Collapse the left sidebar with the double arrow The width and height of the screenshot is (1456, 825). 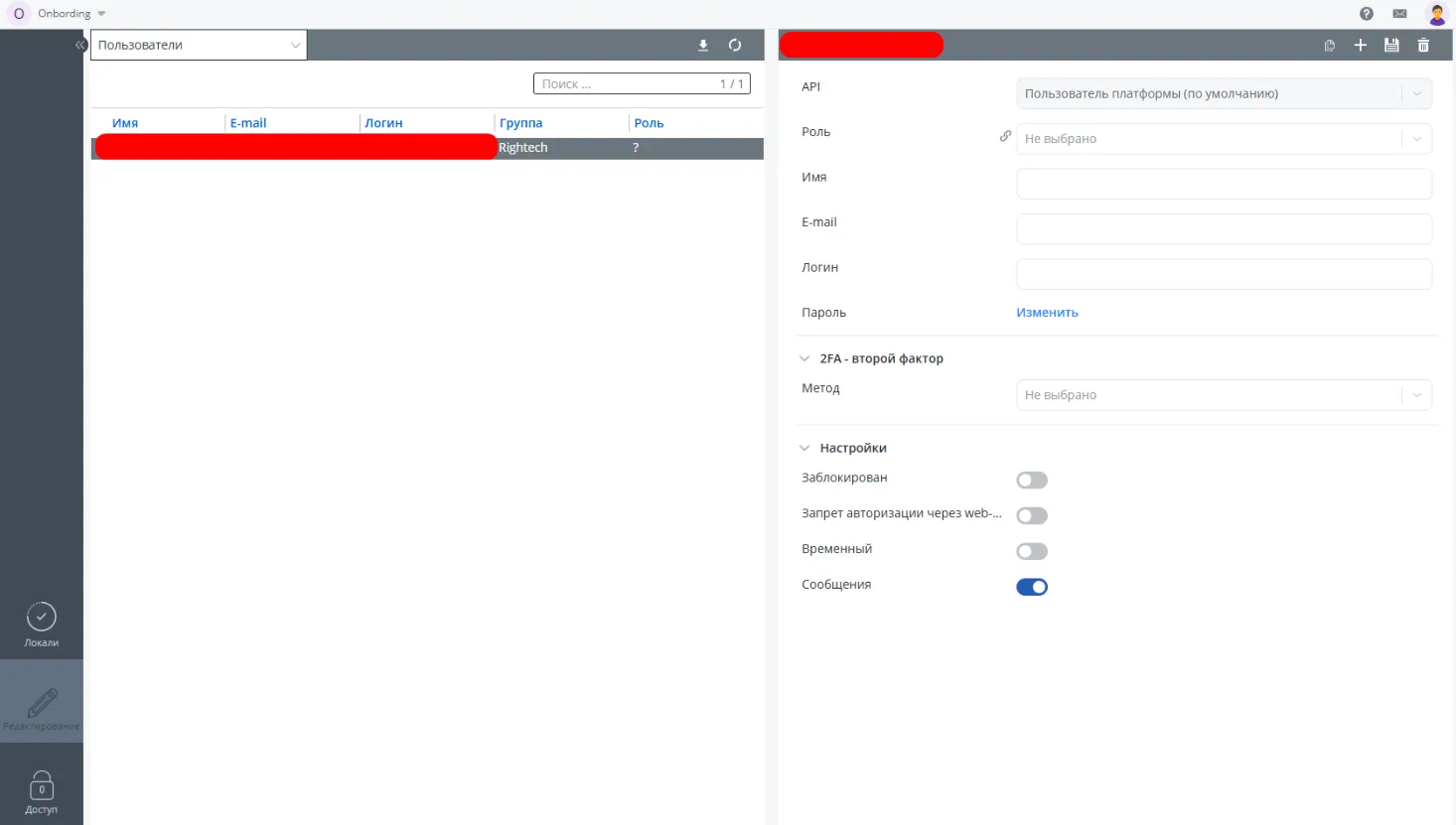(x=80, y=45)
